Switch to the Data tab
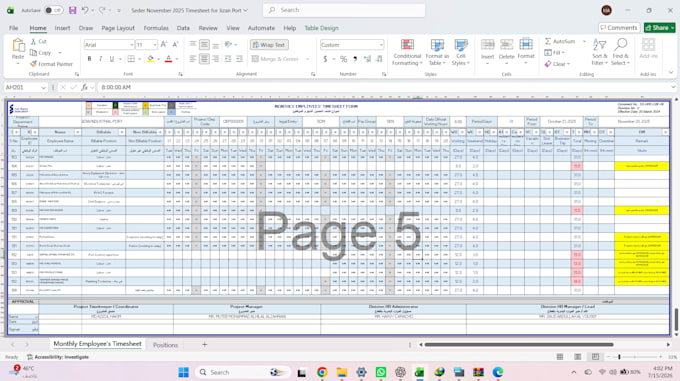 coord(183,28)
